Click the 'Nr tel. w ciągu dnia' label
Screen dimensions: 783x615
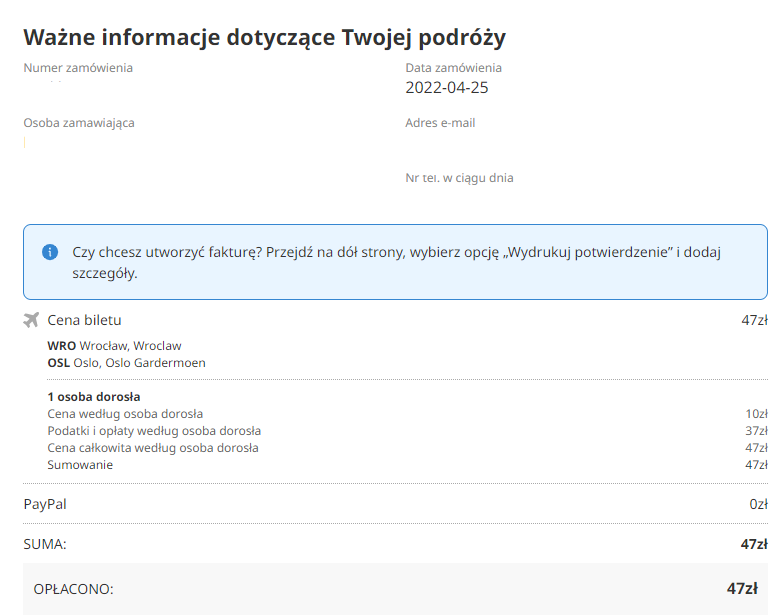click(459, 178)
